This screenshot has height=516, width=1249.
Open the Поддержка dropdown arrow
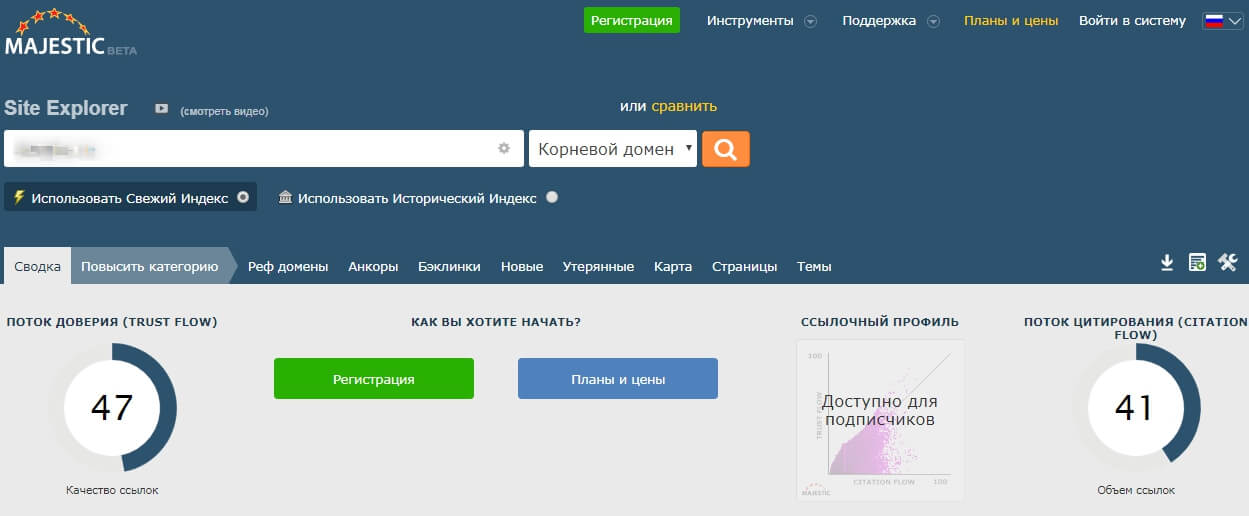tap(933, 21)
